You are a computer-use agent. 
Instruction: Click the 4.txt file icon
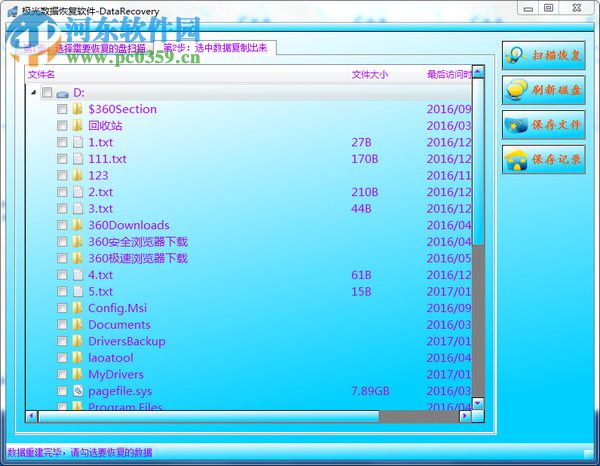(x=78, y=275)
